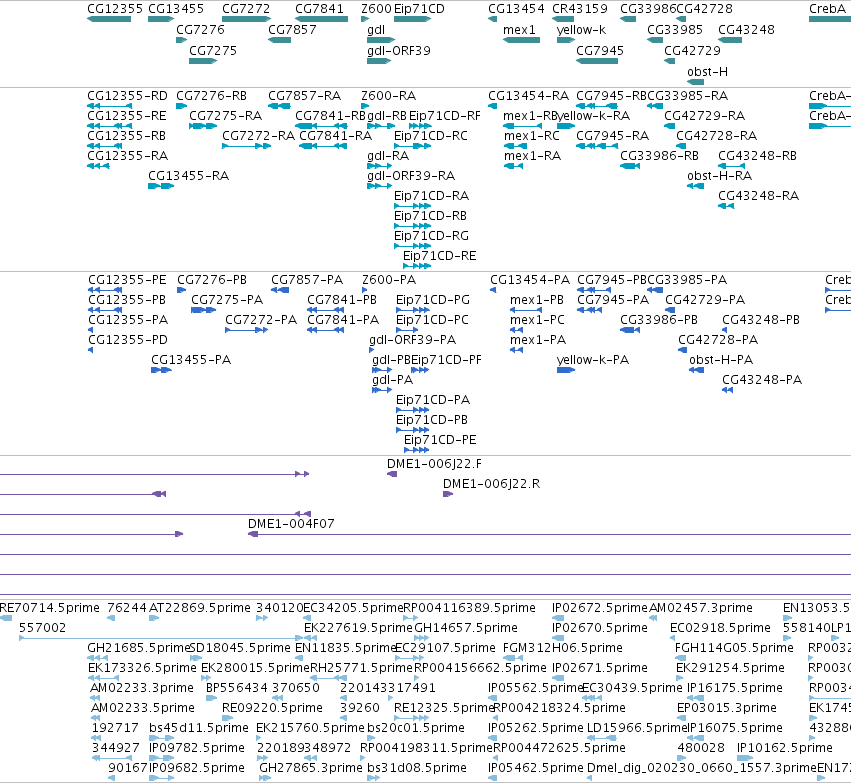Click the mex1 gene label
The width and height of the screenshot is (851, 783).
coord(519,29)
